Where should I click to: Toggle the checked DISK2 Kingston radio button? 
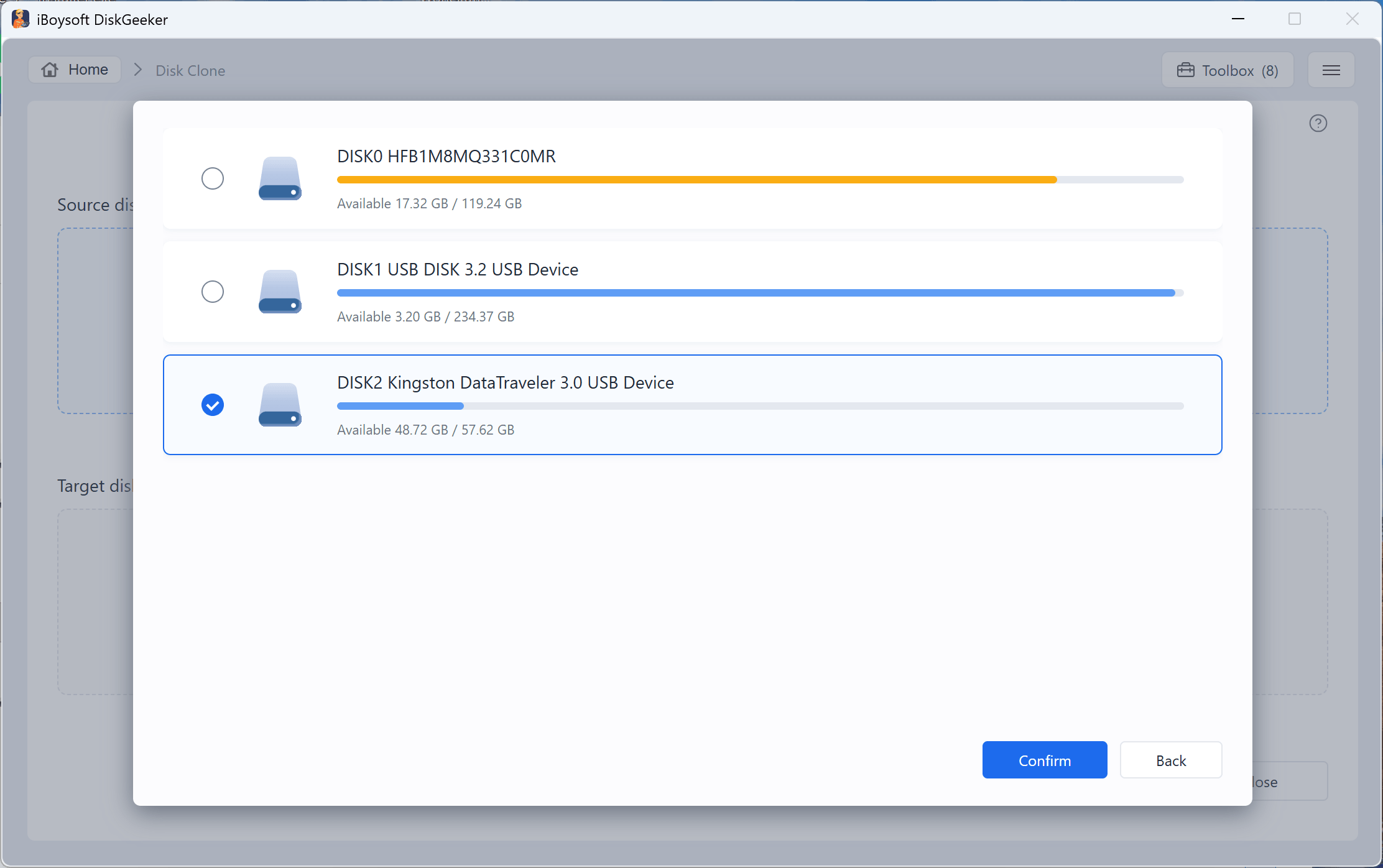coord(213,405)
